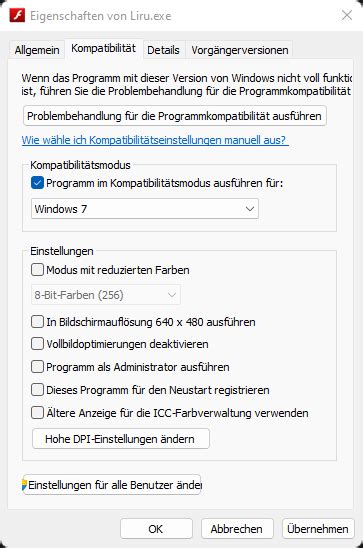This screenshot has height=548, width=363.
Task: Open the Details tab
Action: pos(163,50)
